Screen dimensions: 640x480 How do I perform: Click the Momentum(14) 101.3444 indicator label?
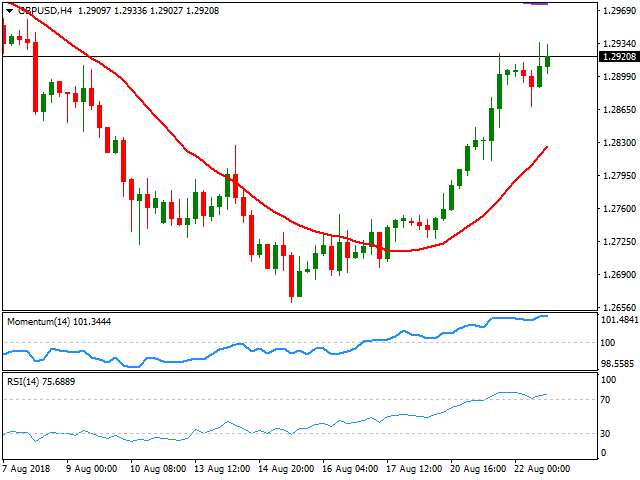click(59, 322)
